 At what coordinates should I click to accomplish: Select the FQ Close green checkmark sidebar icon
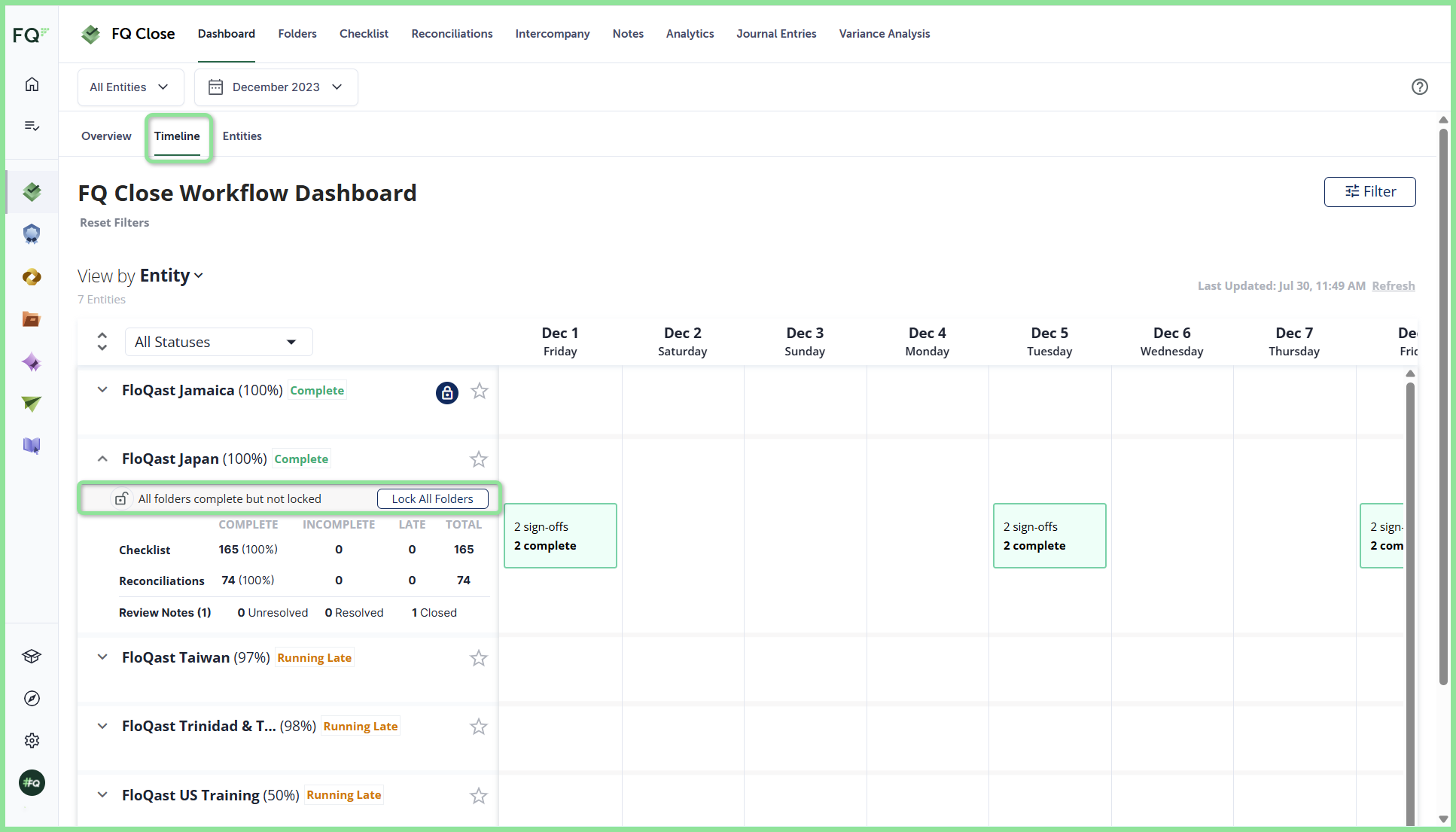[32, 192]
